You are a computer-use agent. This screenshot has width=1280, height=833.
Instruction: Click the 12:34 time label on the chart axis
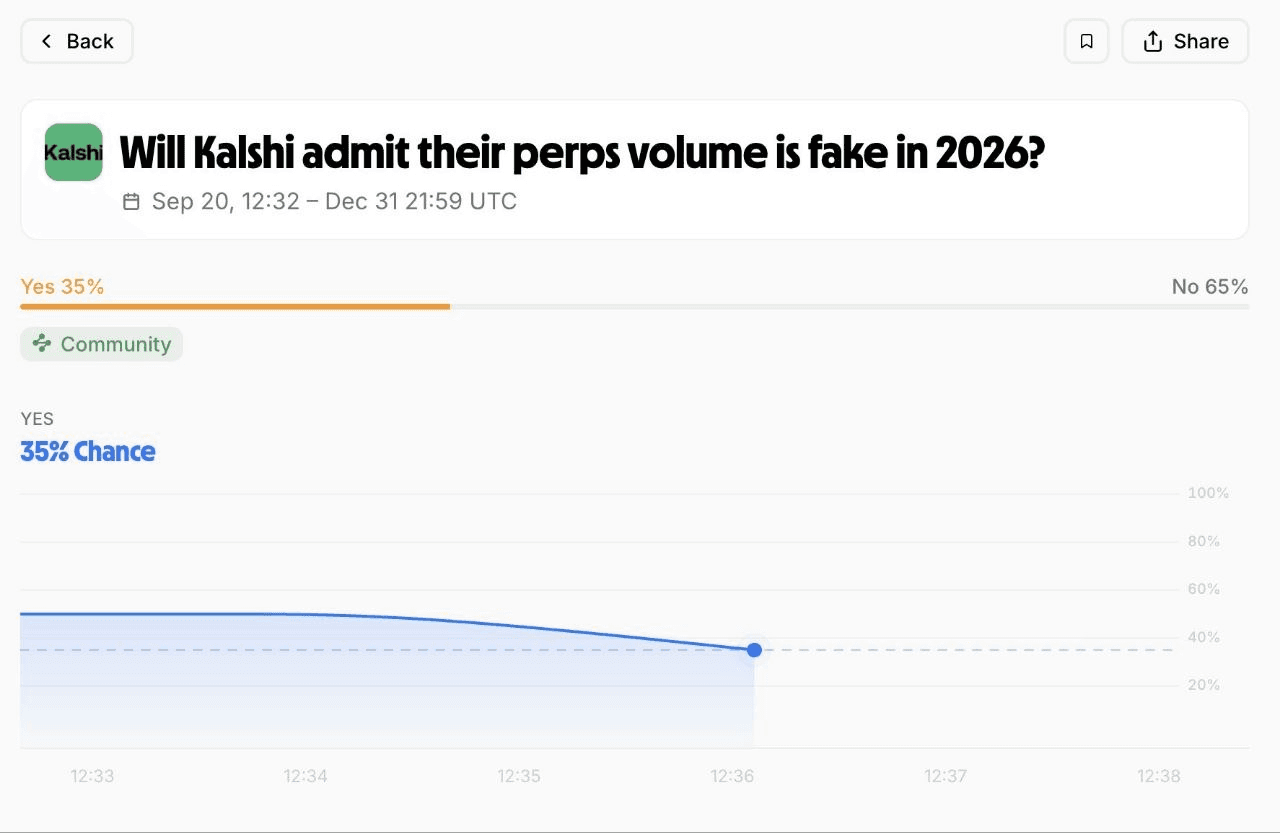pyautogui.click(x=305, y=776)
